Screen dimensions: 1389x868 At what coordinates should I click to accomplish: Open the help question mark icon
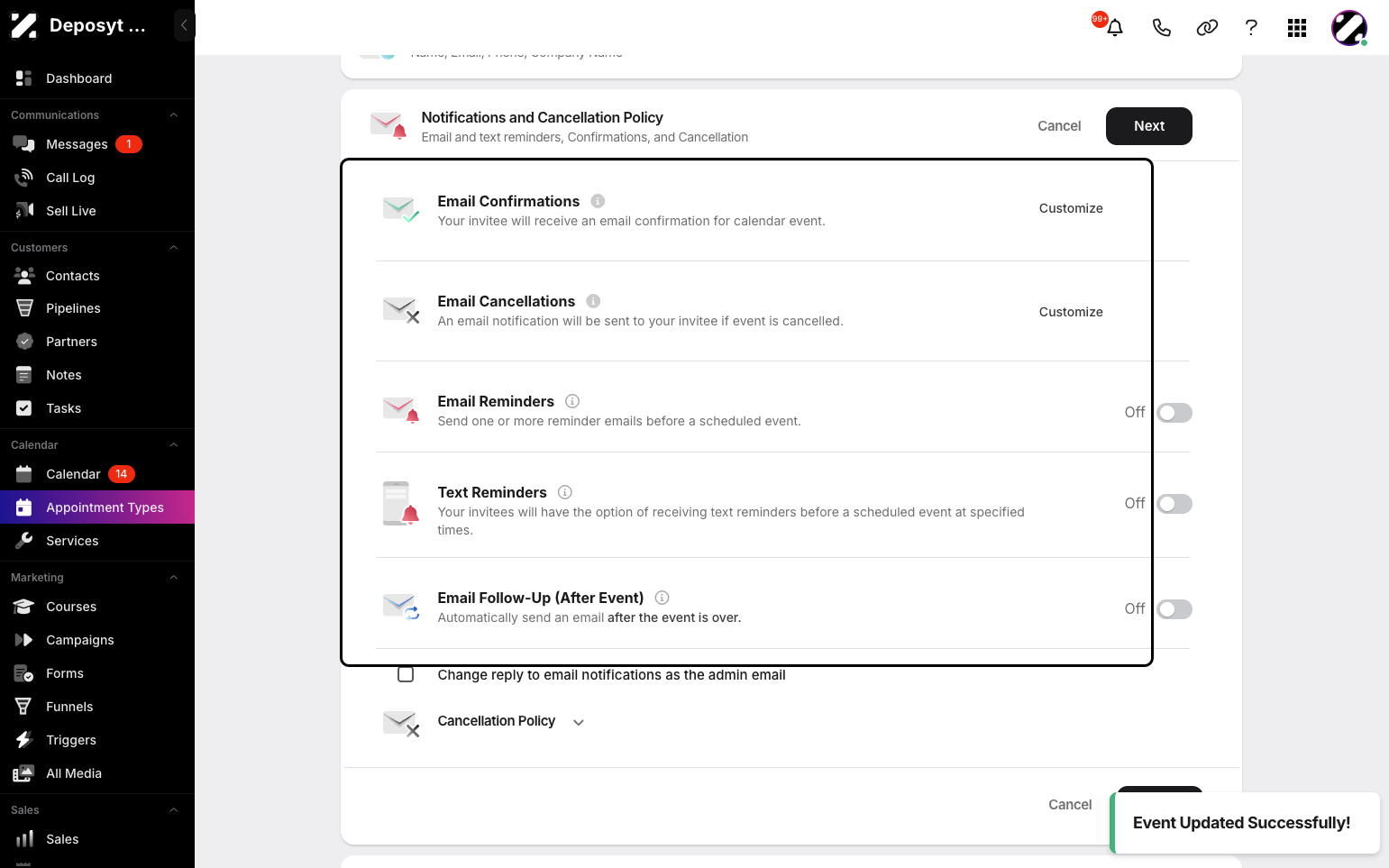pyautogui.click(x=1251, y=28)
